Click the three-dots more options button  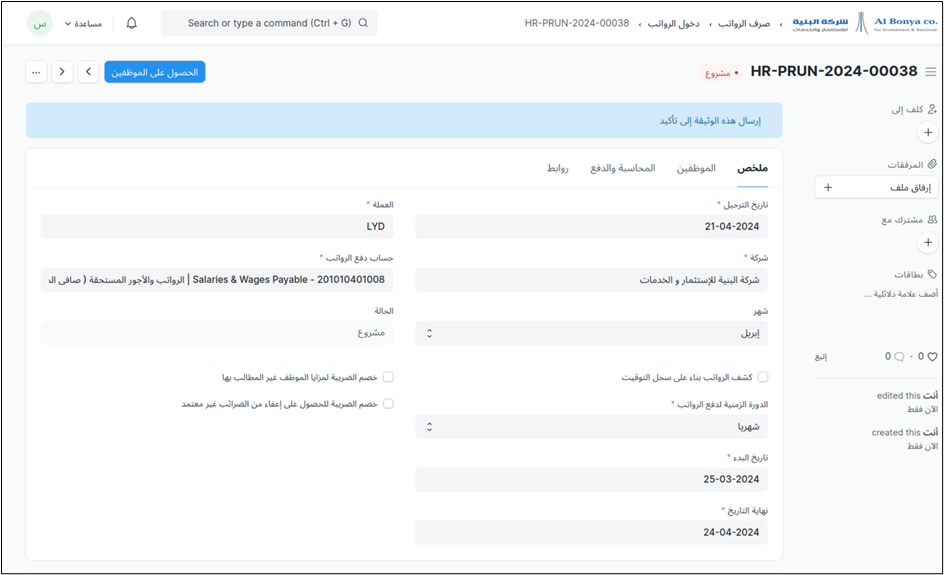pyautogui.click(x=37, y=72)
